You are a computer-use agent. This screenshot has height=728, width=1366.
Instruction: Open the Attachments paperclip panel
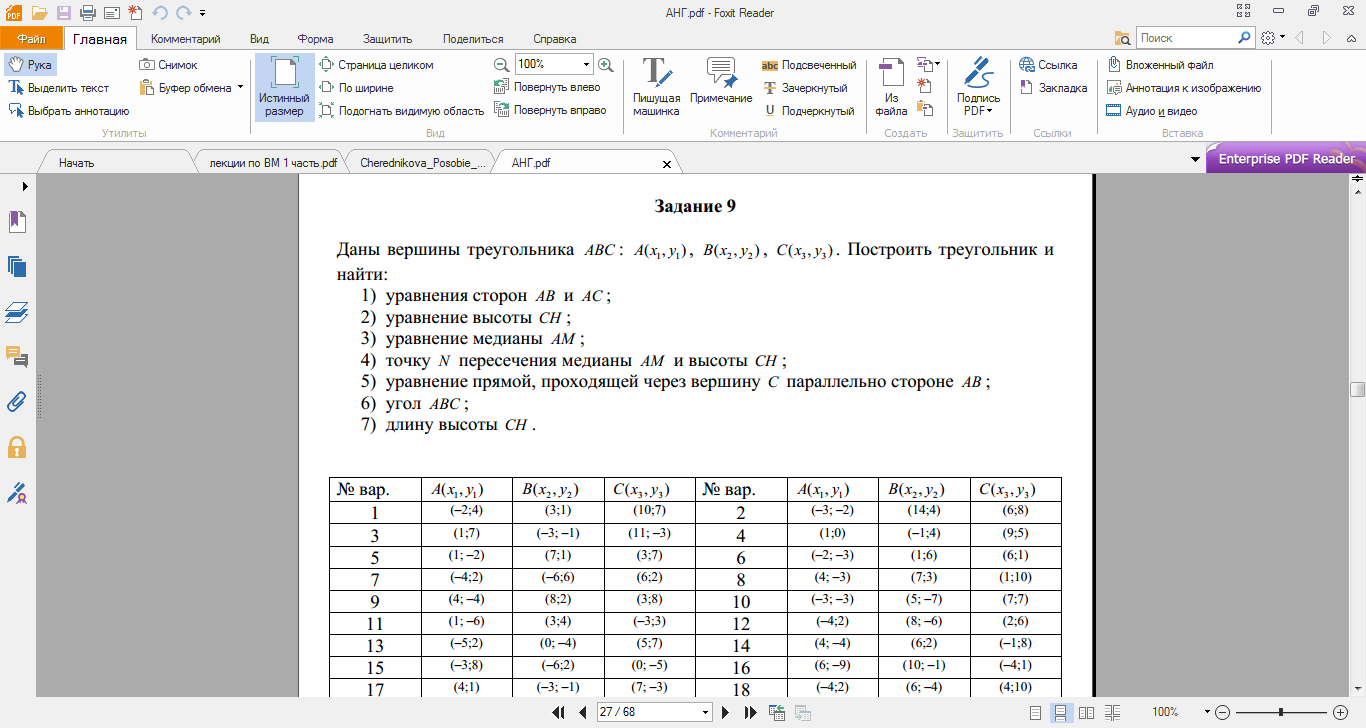tap(17, 401)
